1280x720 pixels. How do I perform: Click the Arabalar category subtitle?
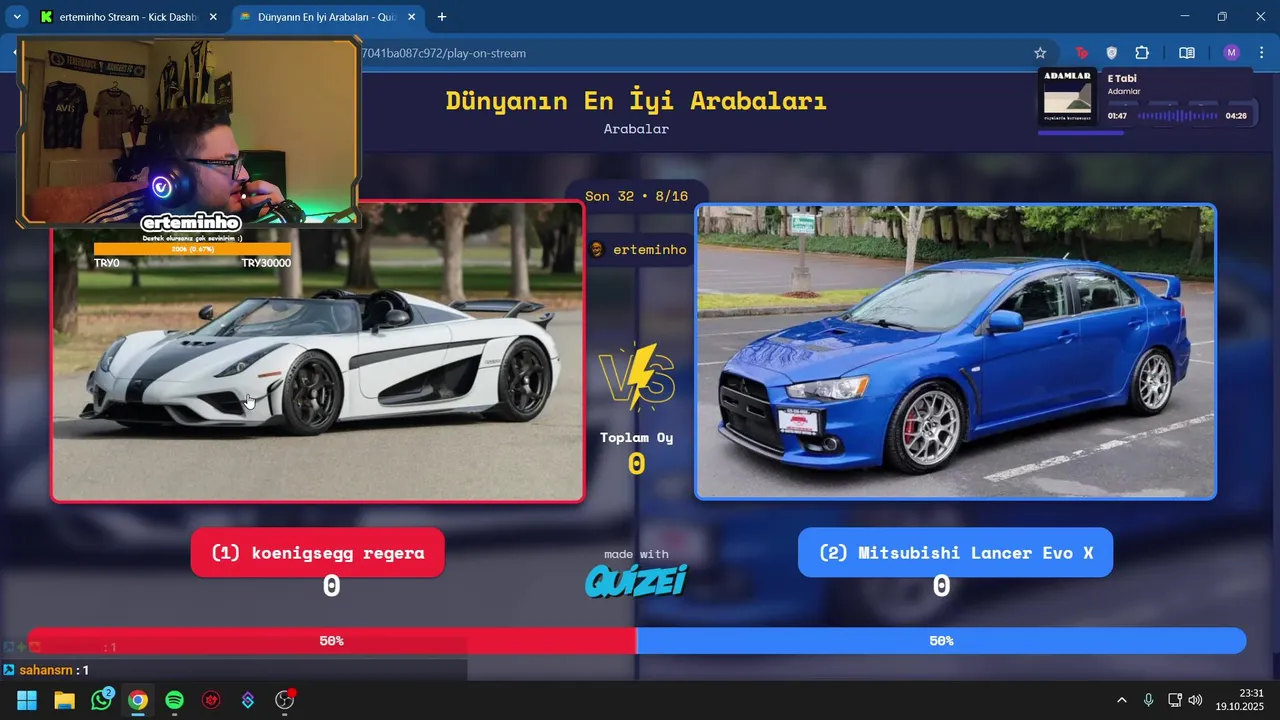tap(636, 129)
